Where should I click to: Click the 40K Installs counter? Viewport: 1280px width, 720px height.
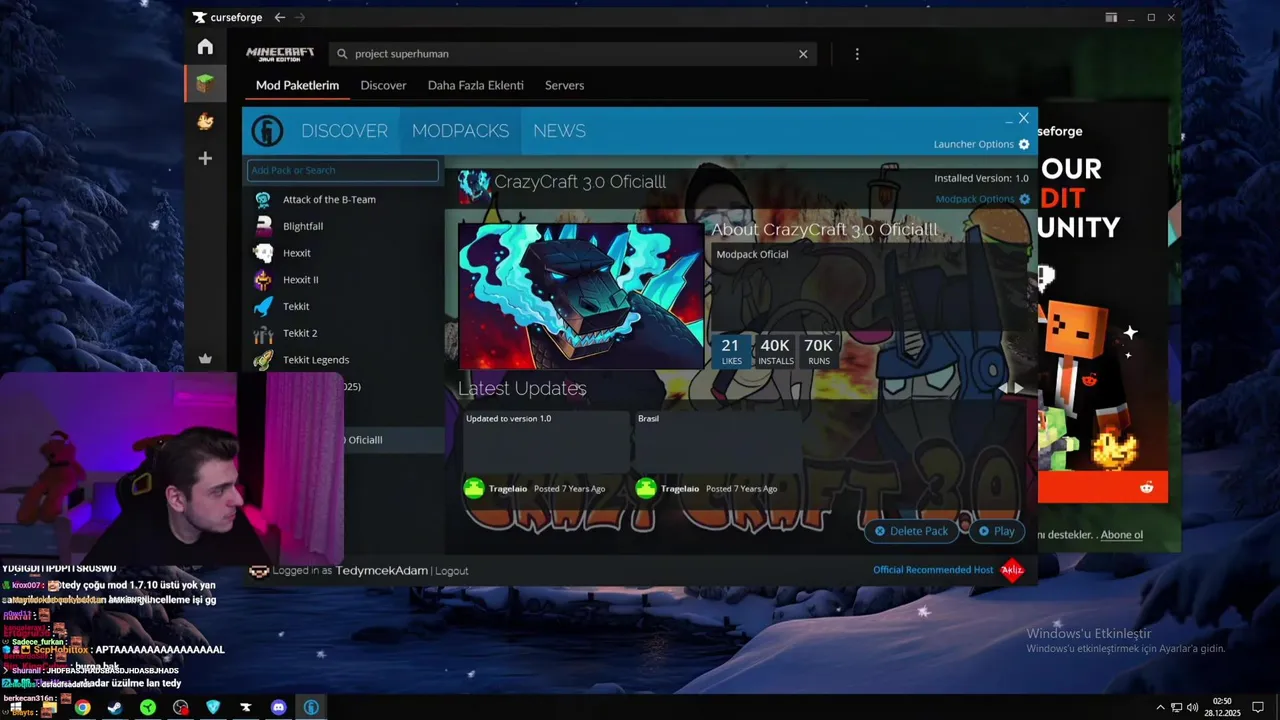tap(775, 351)
